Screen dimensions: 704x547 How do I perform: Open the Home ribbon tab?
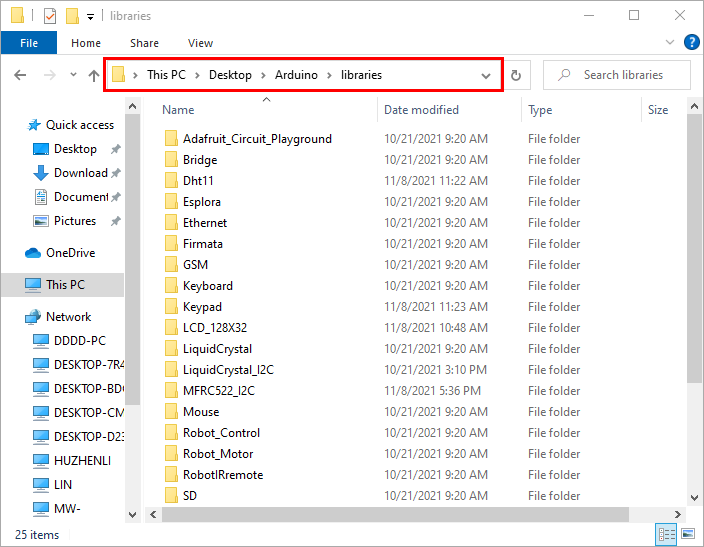click(x=86, y=43)
